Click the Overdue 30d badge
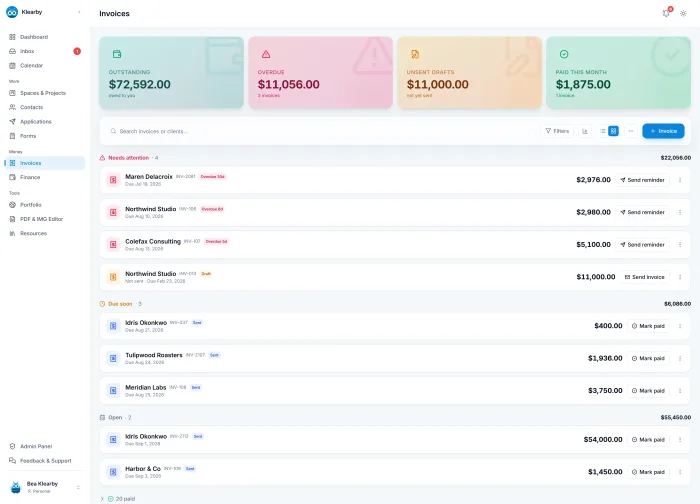The image size is (700, 504). [212, 177]
